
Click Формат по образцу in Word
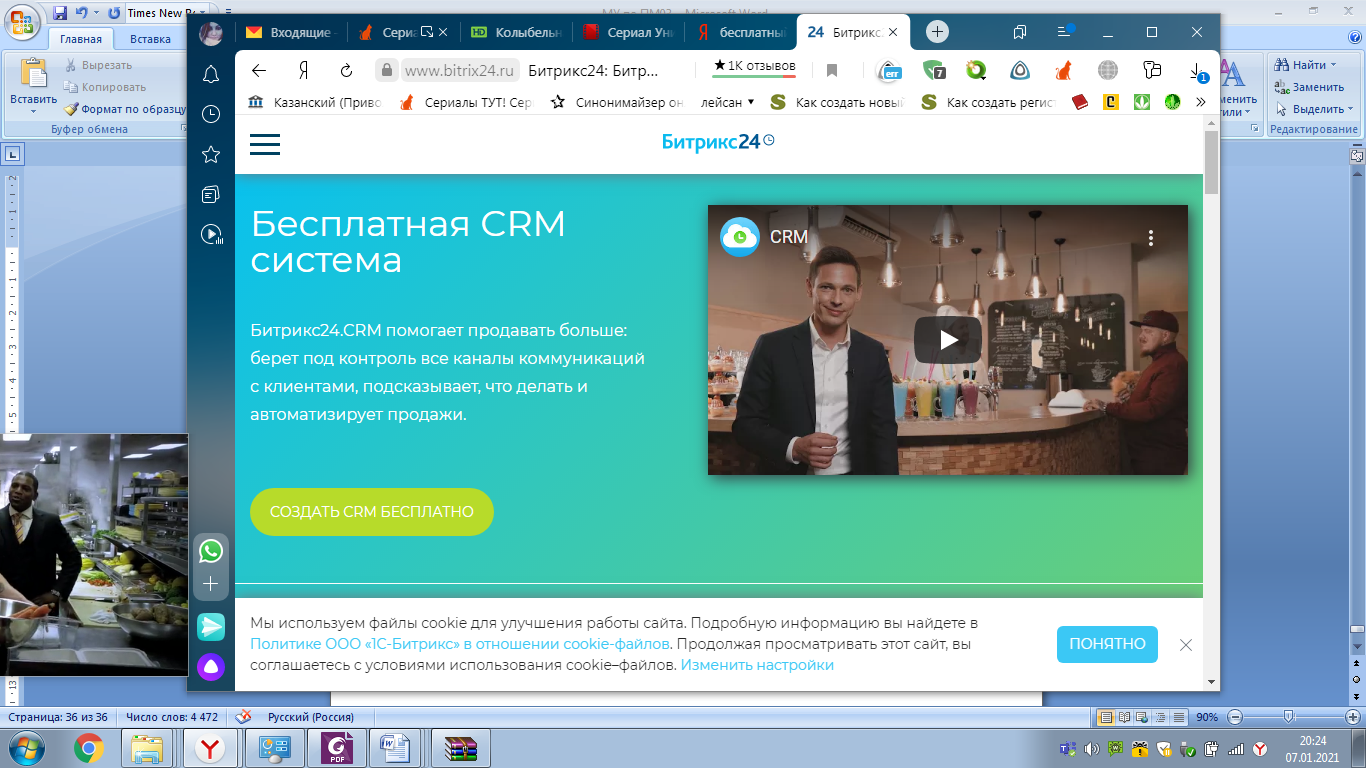tap(124, 109)
